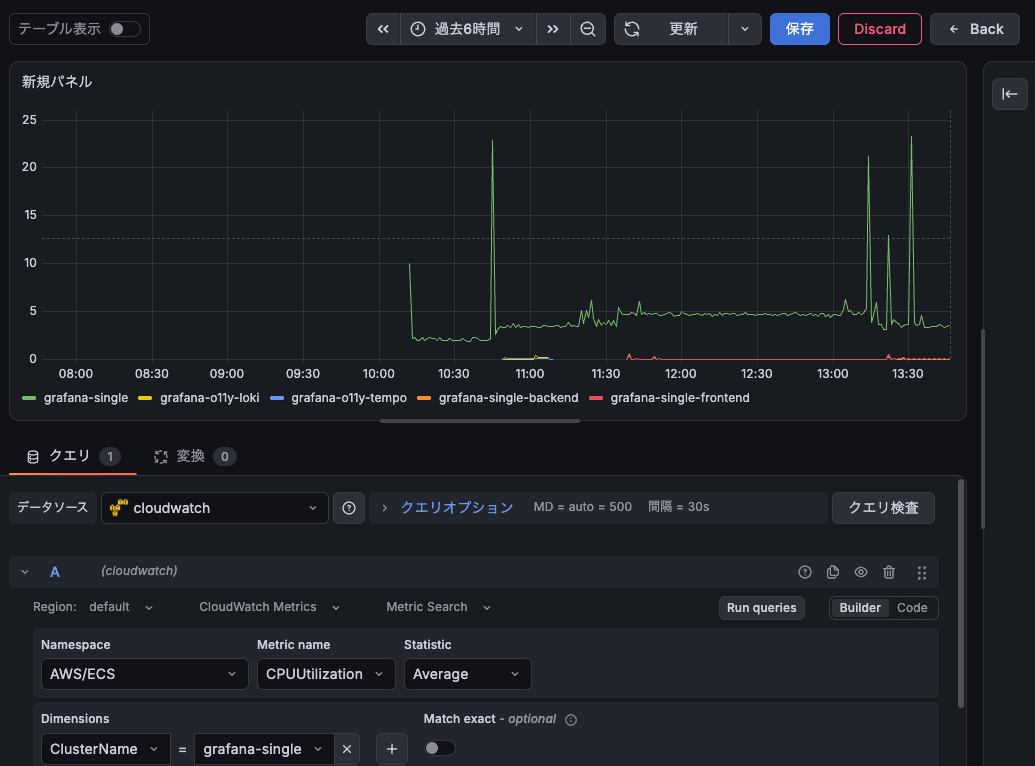Select the 変換 transformations tab
Screen dimensions: 1035x766
coord(195,456)
